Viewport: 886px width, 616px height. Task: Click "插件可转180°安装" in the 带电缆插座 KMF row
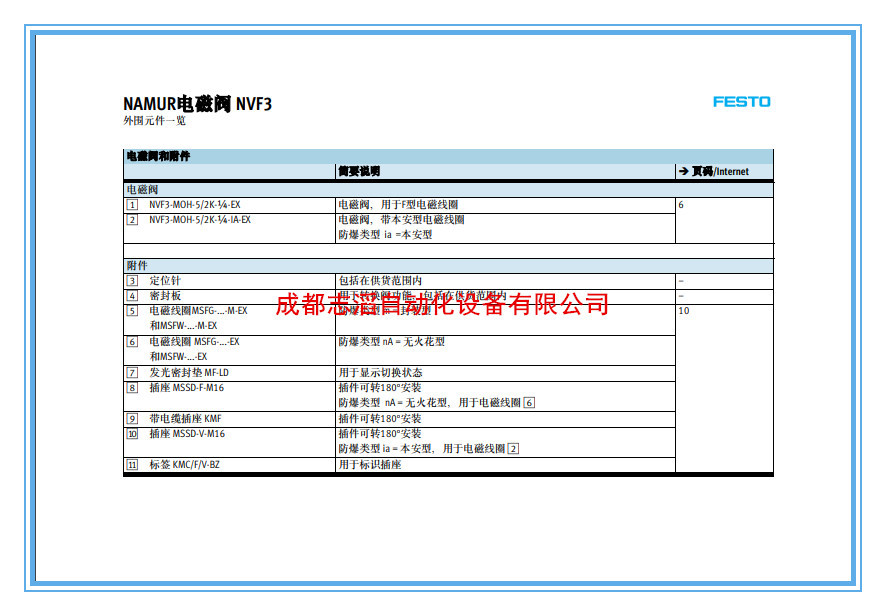coord(380,419)
